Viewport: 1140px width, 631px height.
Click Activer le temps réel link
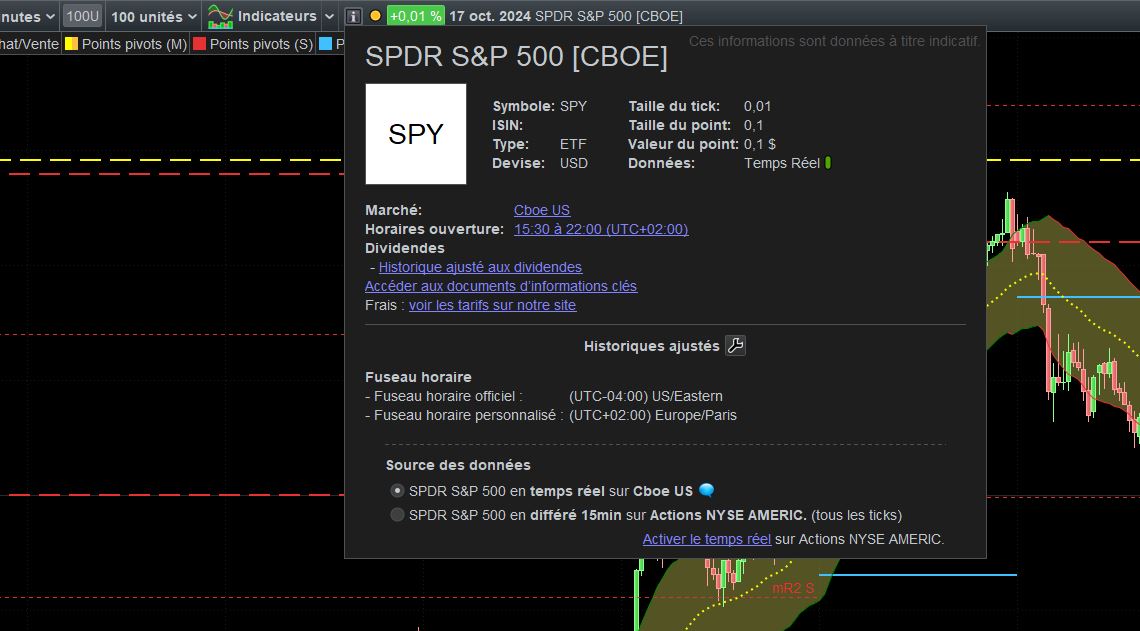pos(707,539)
